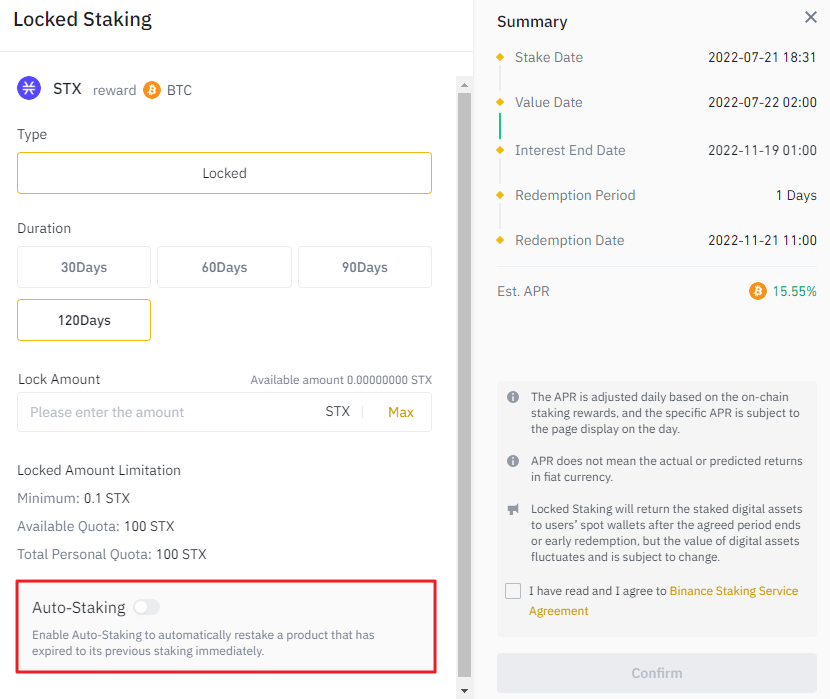830x699 pixels.
Task: Click the info icon beside APR adjusted daily note
Action: point(513,397)
